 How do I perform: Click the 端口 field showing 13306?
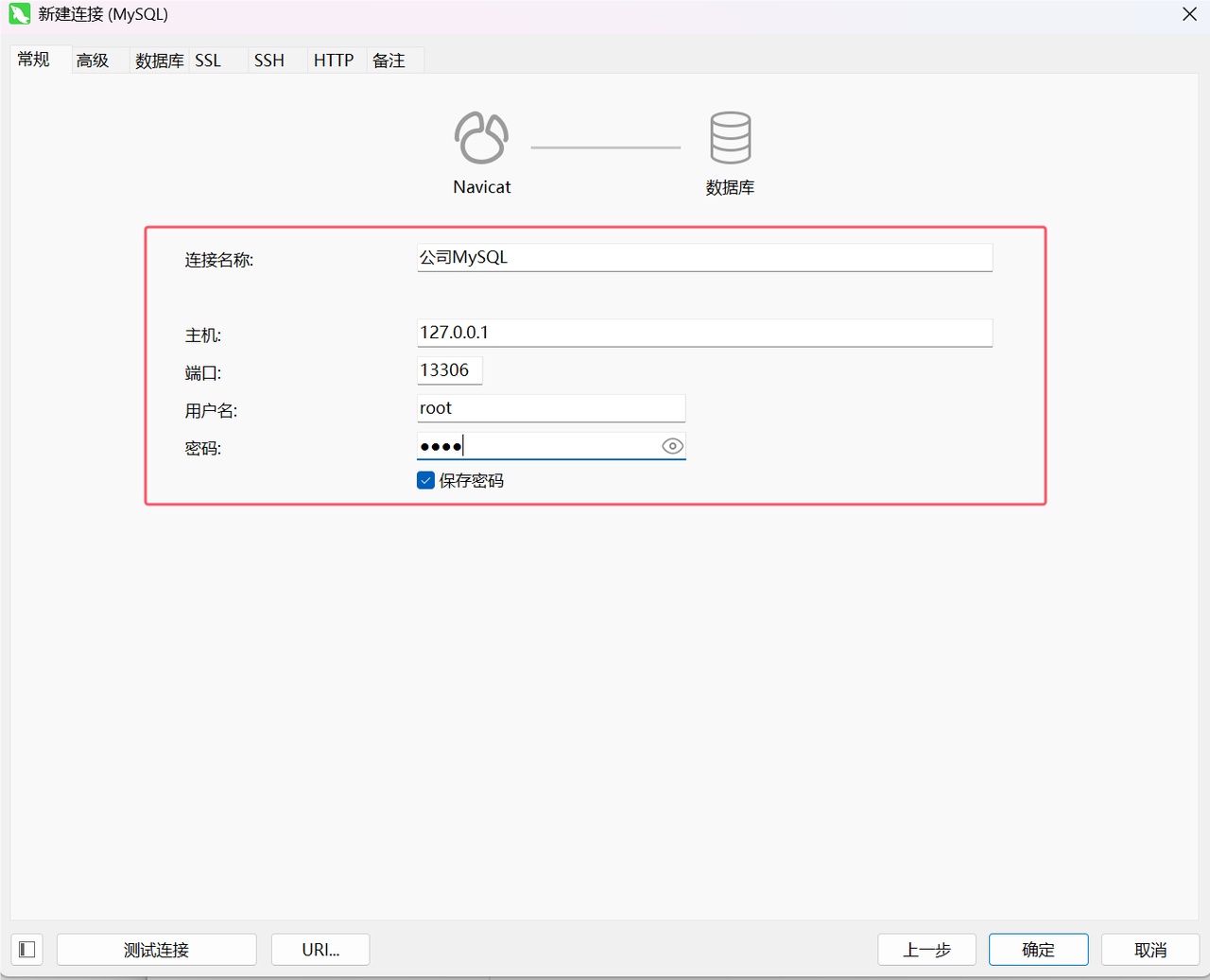pos(450,370)
